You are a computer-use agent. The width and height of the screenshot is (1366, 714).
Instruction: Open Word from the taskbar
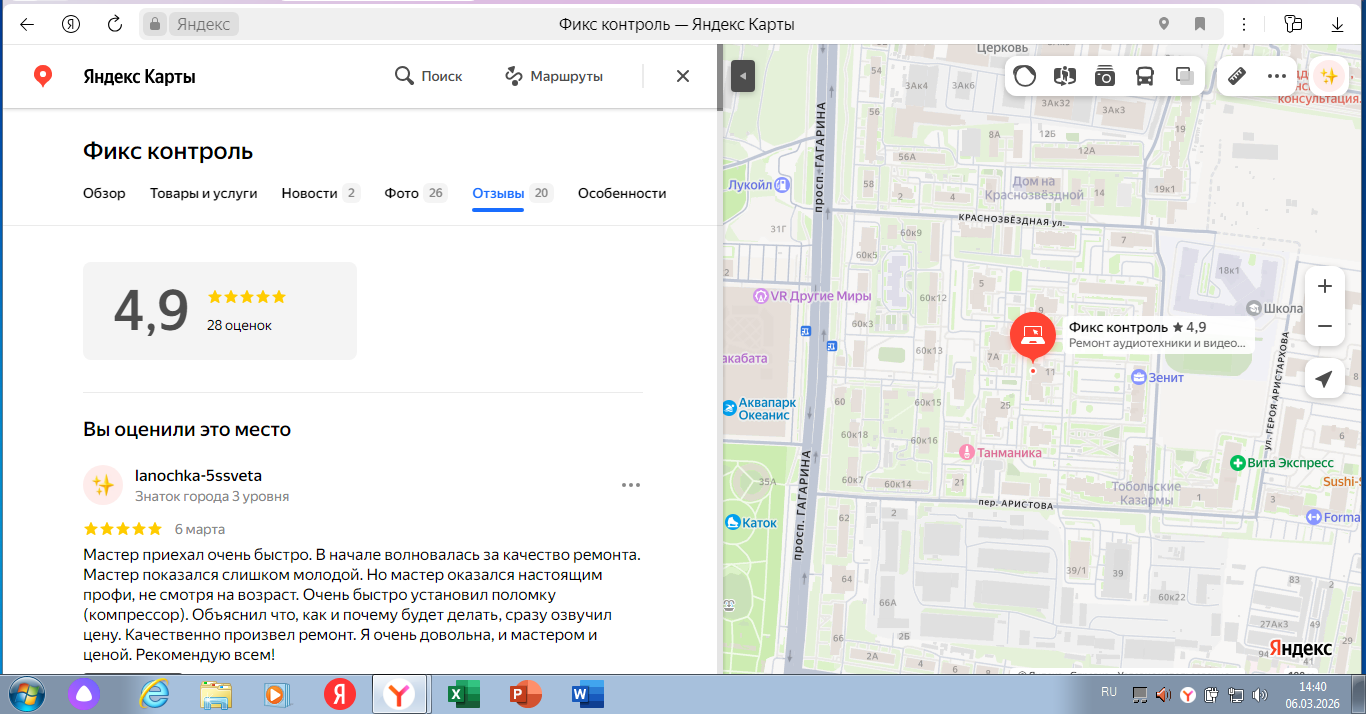[x=587, y=694]
